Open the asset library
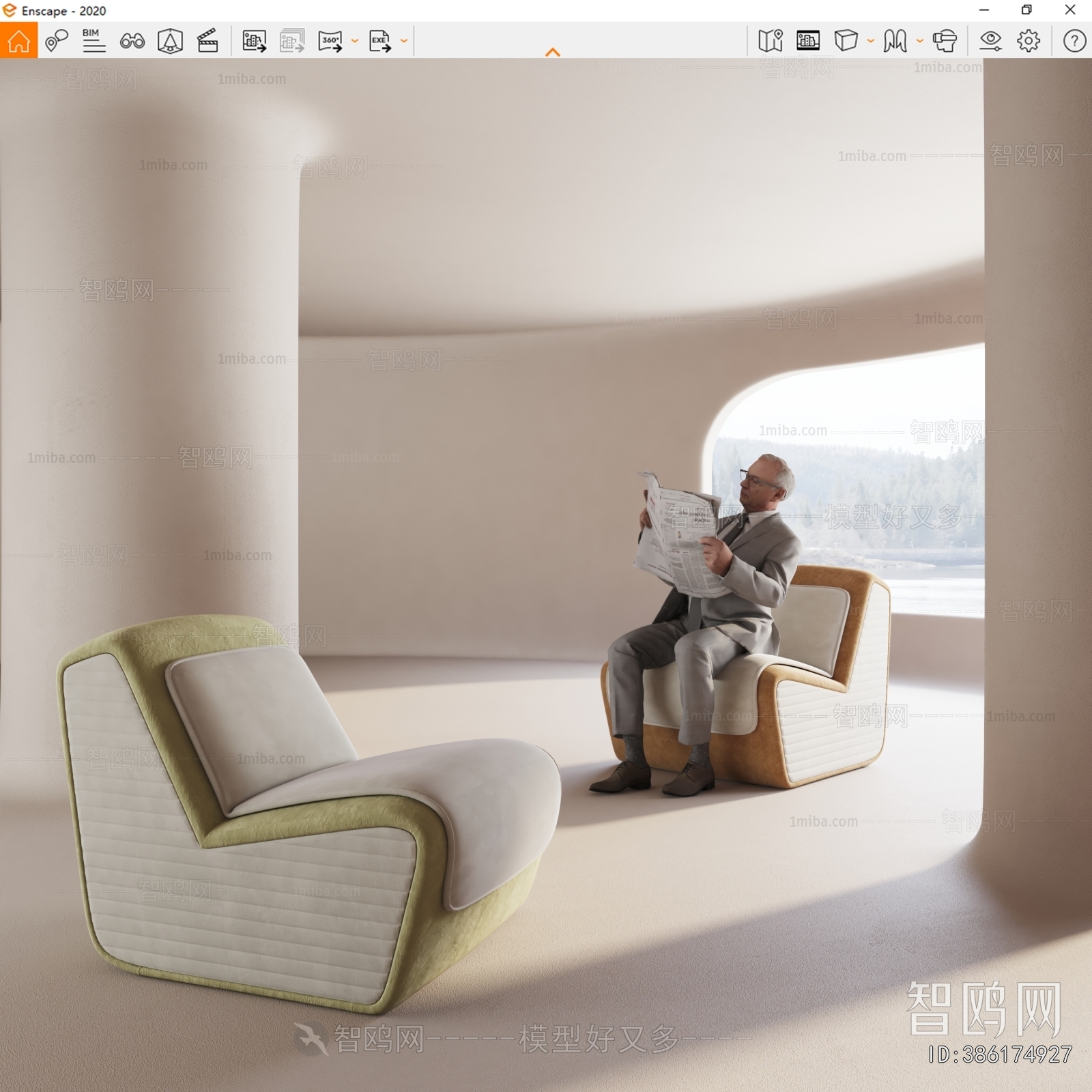Image resolution: width=1092 pixels, height=1092 pixels. tap(808, 41)
